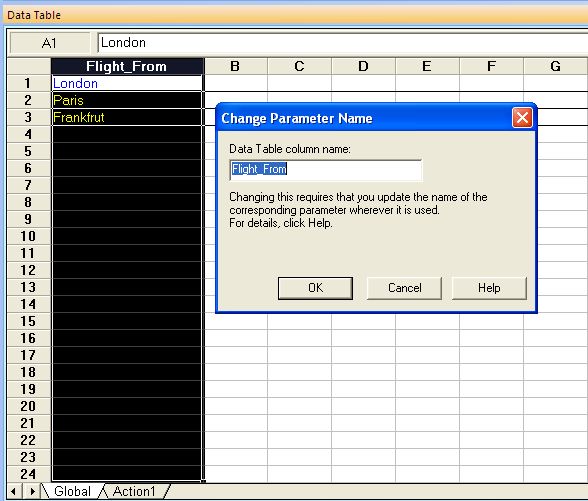Viewport: 588px width, 501px height.
Task: Select column F header
Action: (x=491, y=66)
